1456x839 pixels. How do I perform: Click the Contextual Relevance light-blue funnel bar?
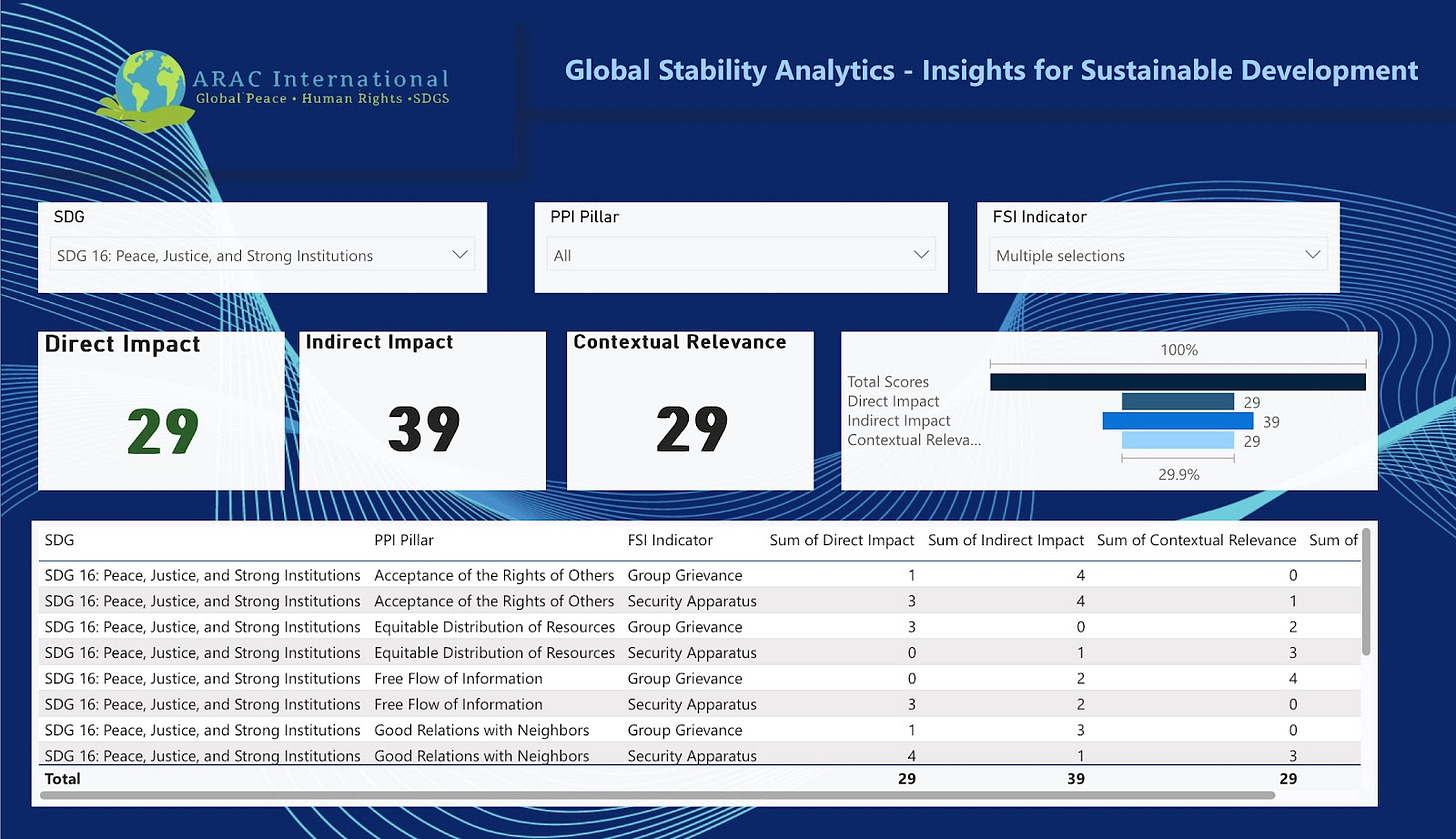[1177, 440]
